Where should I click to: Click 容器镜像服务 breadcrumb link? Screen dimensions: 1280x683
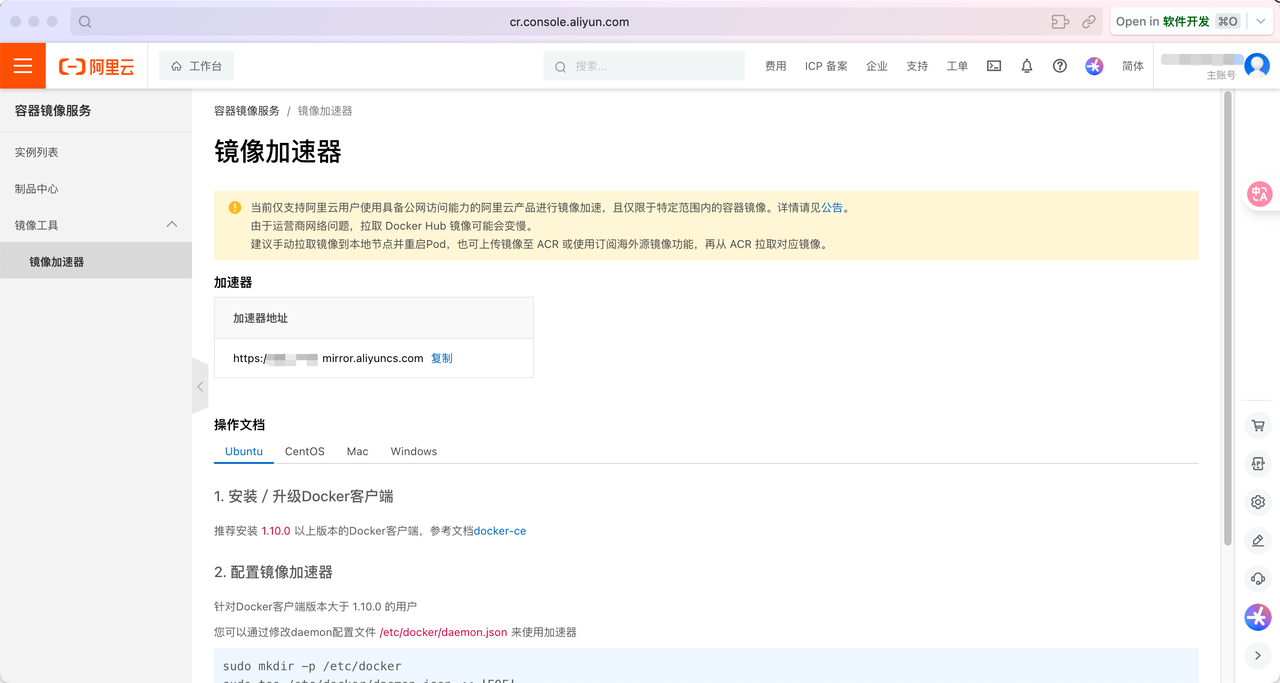tap(247, 111)
